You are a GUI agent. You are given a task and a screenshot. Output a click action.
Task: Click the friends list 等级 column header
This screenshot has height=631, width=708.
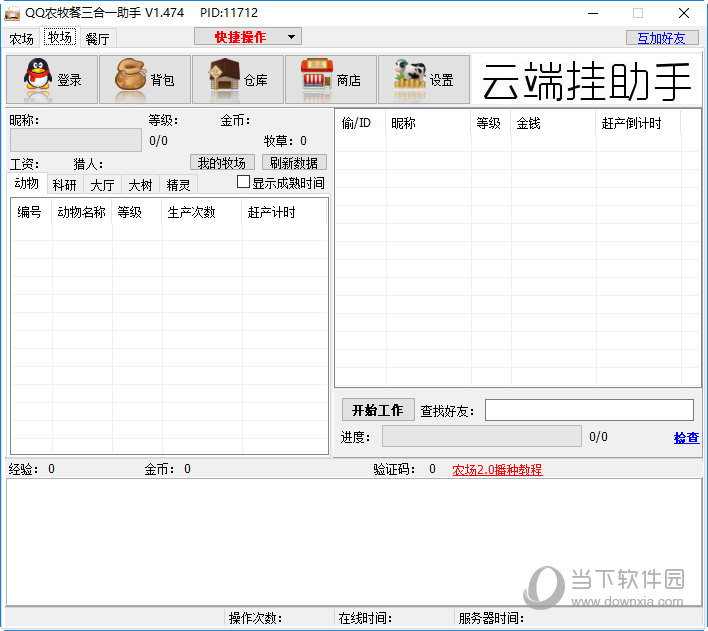(489, 123)
